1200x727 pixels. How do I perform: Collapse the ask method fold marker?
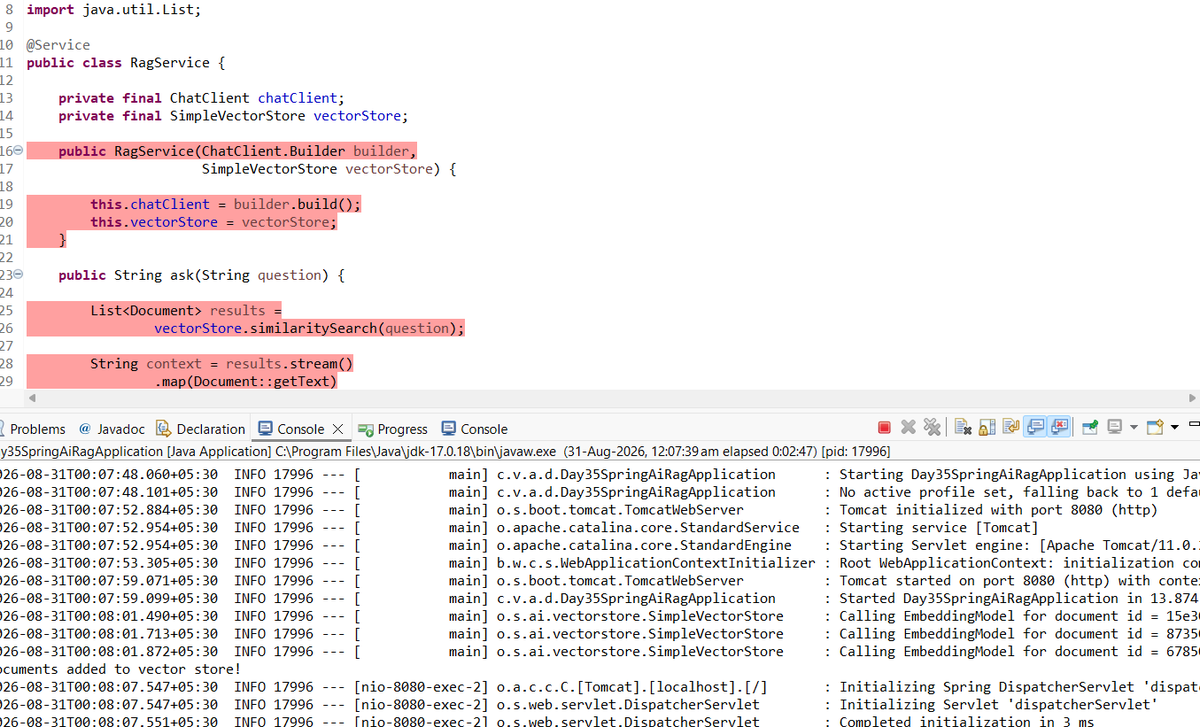(19, 275)
